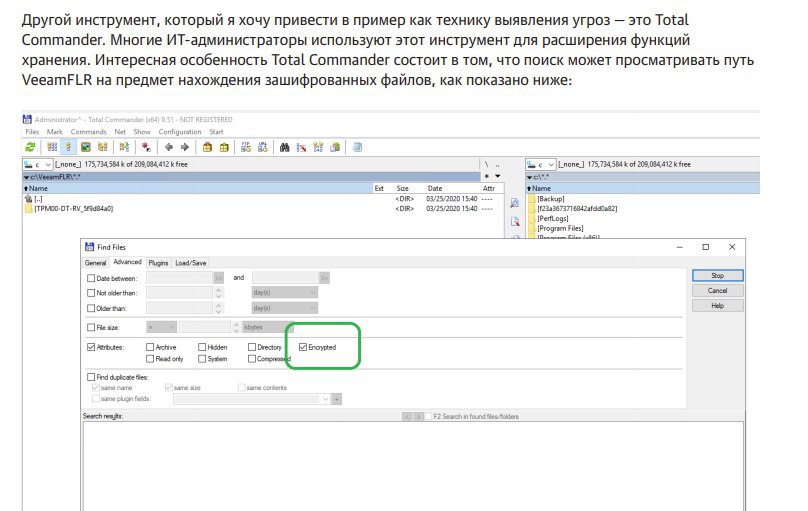Switch to the Load/Save tab
The image size is (808, 511).
(191, 263)
